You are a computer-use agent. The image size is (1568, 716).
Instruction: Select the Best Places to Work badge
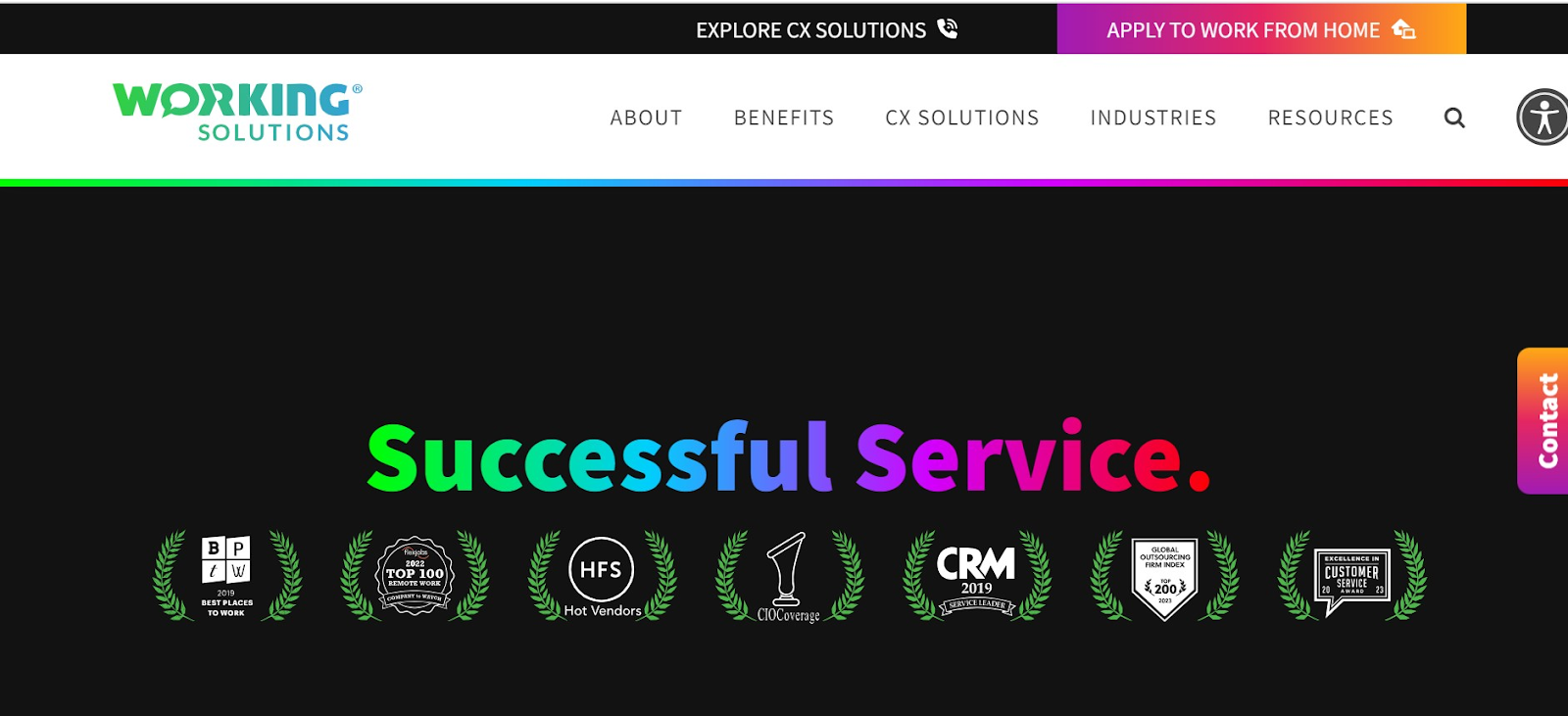tap(227, 576)
